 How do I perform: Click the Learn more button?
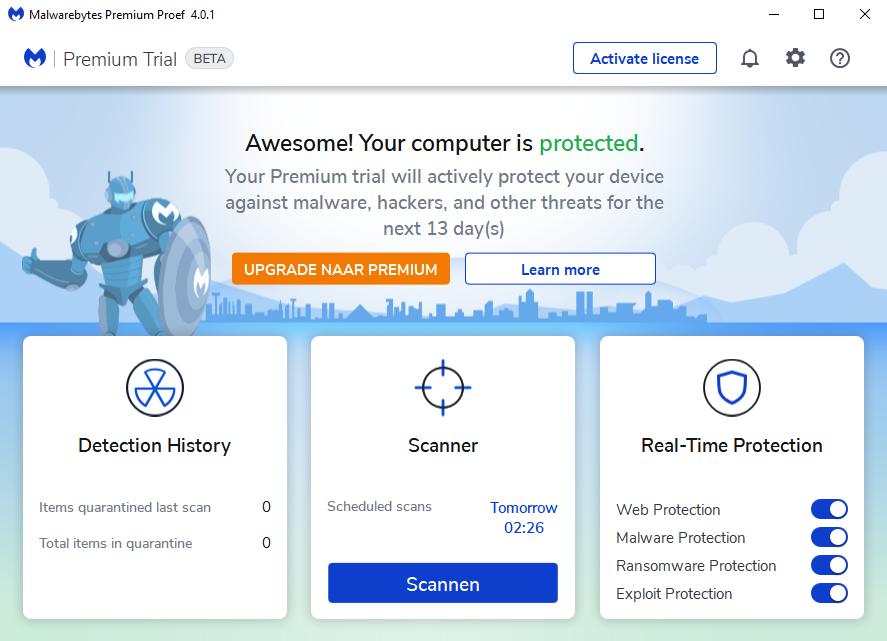(x=560, y=269)
